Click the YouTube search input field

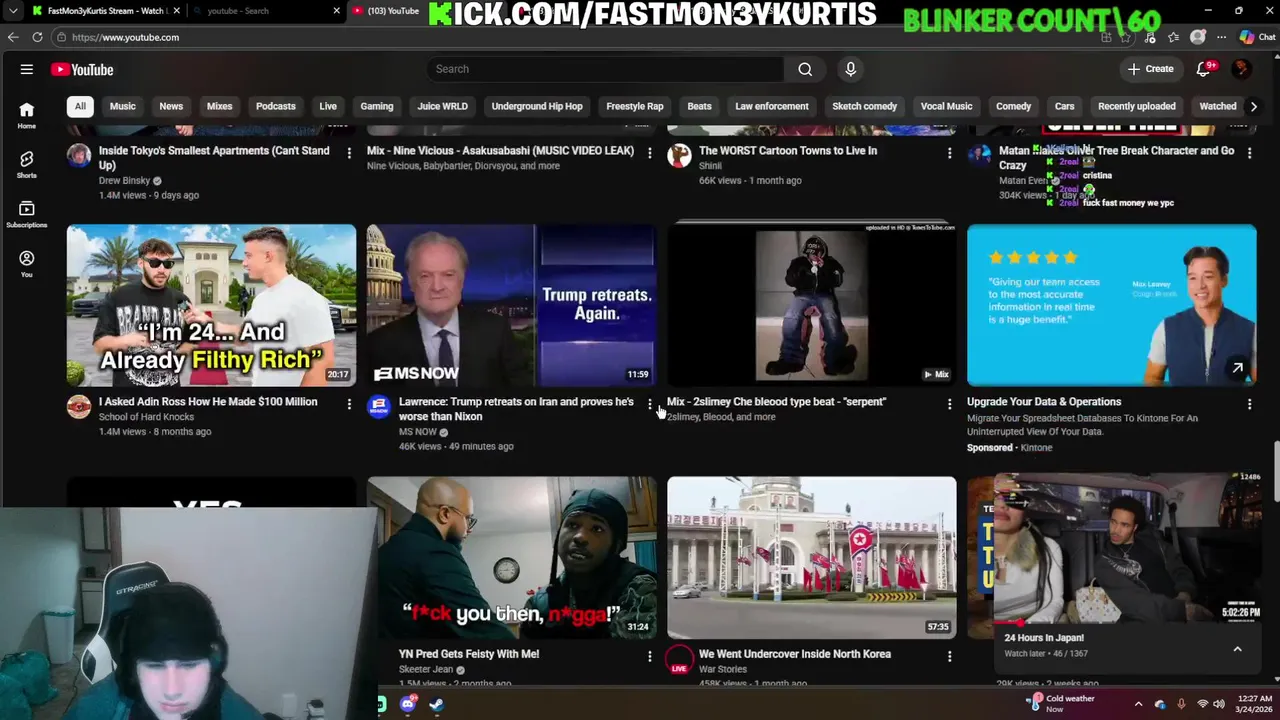(606, 69)
